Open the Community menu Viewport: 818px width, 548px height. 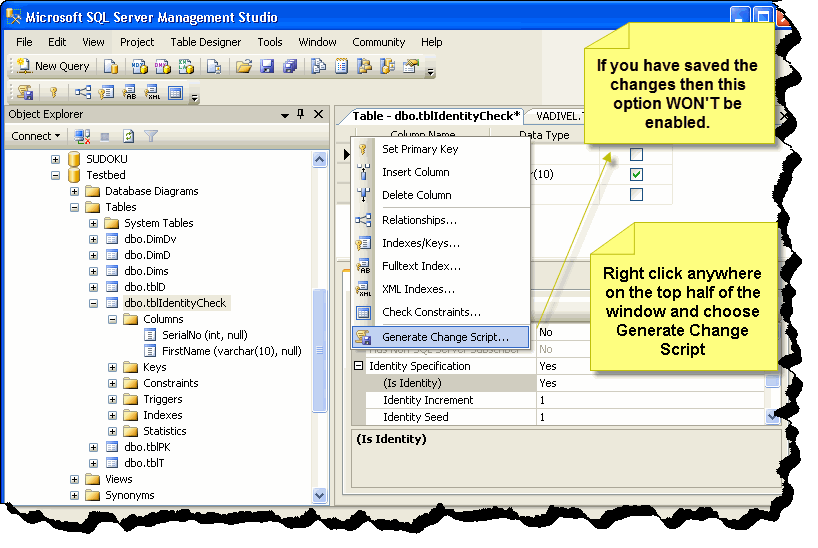(x=379, y=42)
